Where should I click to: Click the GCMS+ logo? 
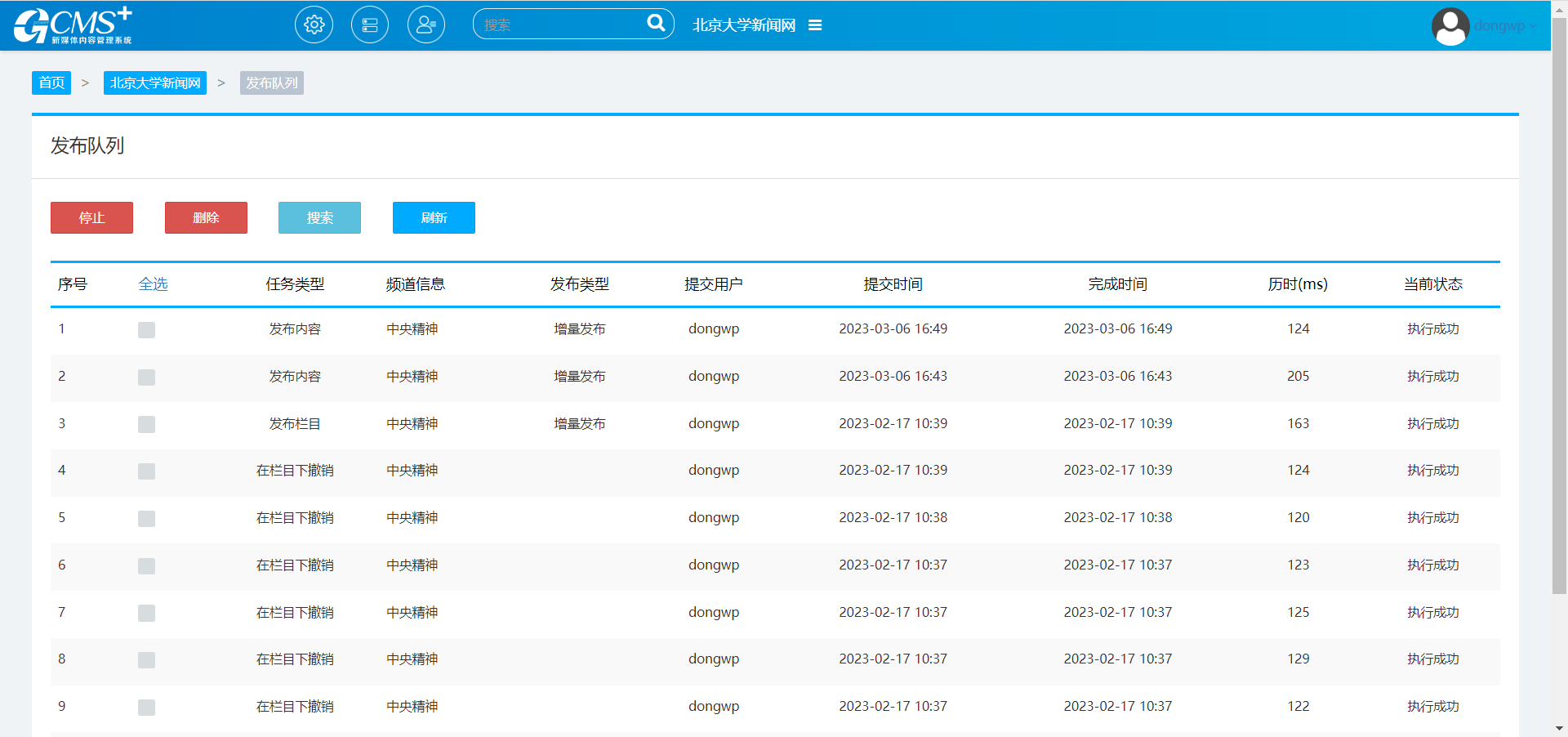point(73,25)
